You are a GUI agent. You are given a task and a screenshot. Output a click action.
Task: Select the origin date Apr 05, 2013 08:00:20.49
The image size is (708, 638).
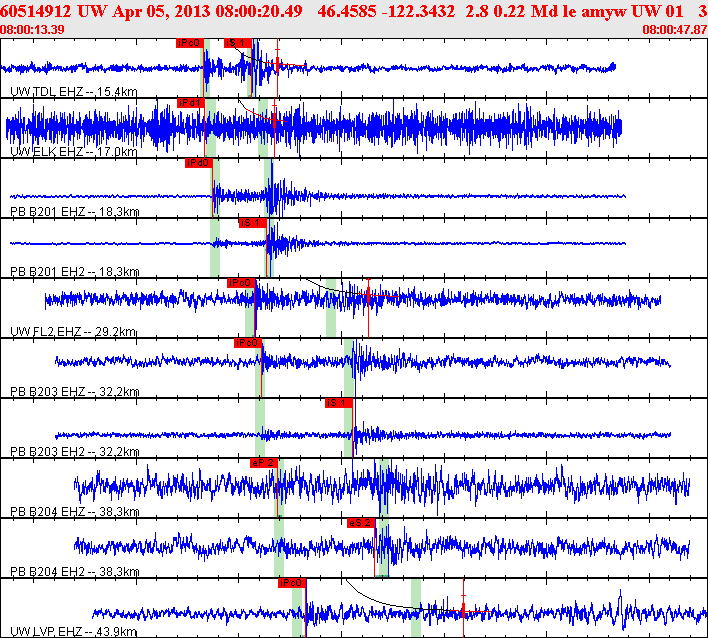[207, 11]
